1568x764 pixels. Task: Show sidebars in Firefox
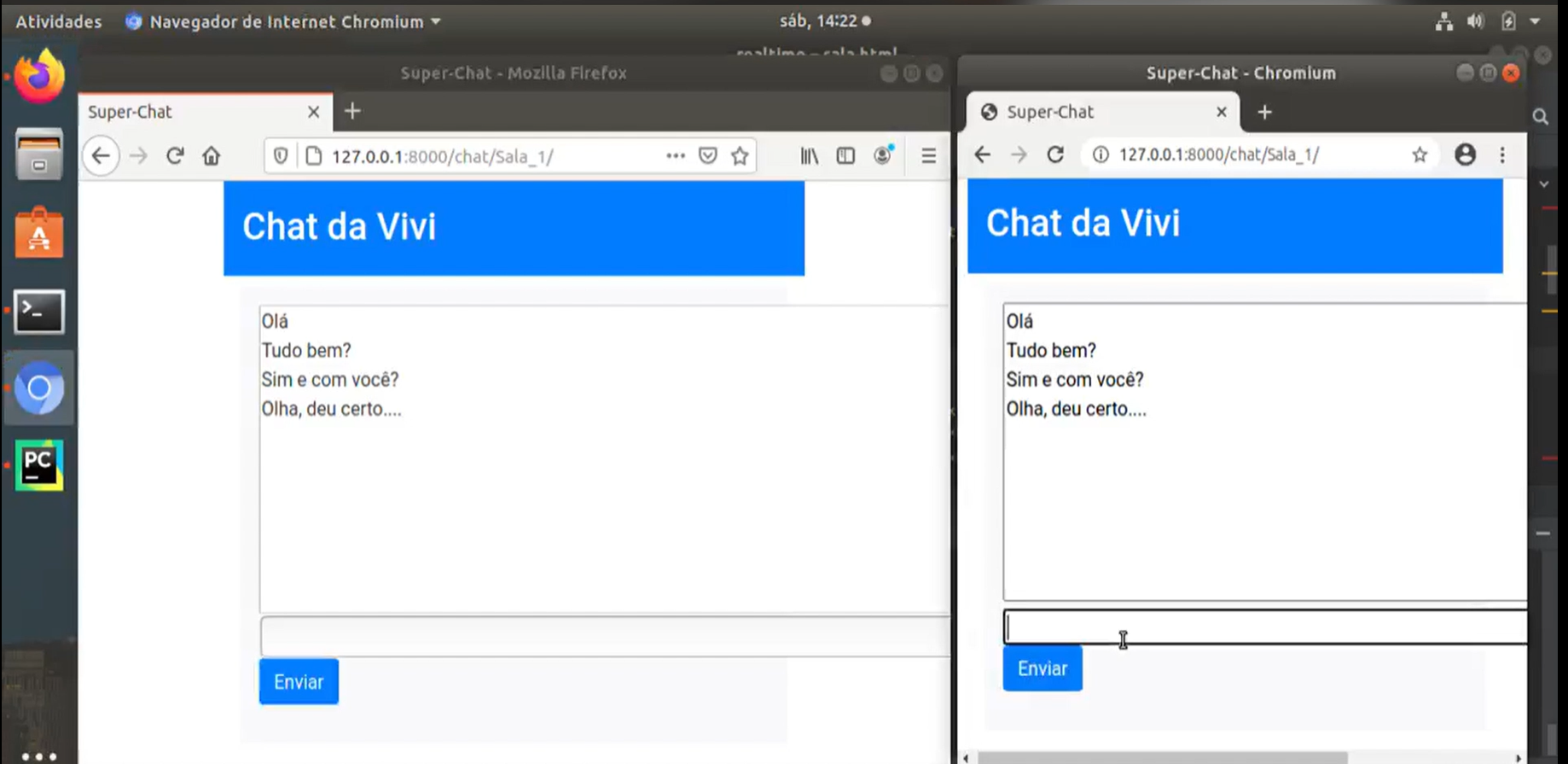click(x=845, y=156)
